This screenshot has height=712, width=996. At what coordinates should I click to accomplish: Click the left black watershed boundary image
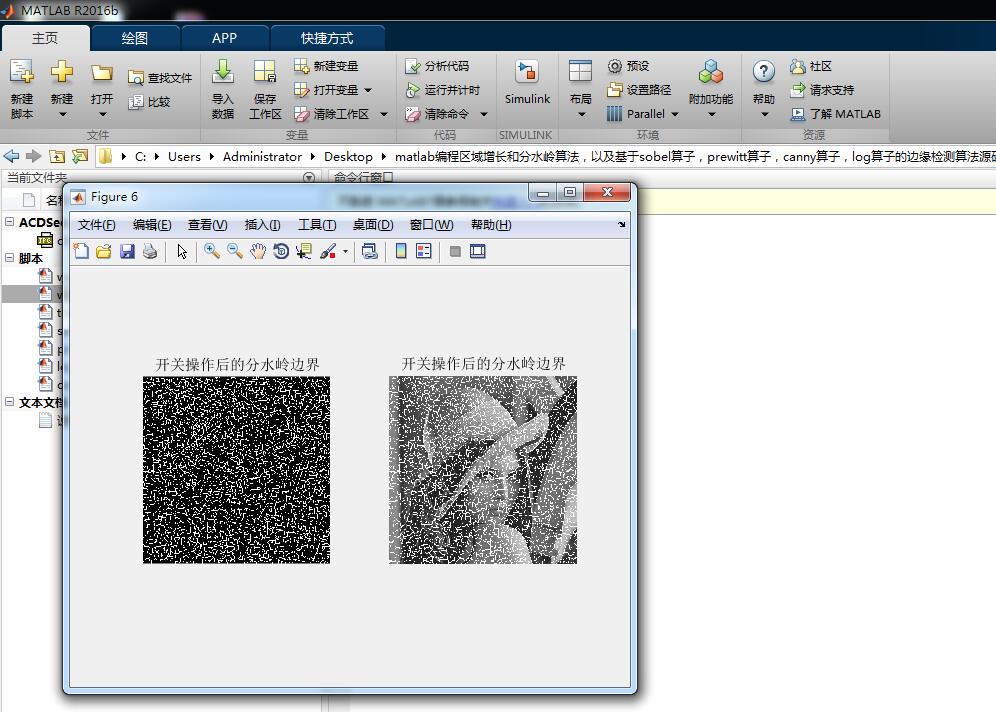236,470
